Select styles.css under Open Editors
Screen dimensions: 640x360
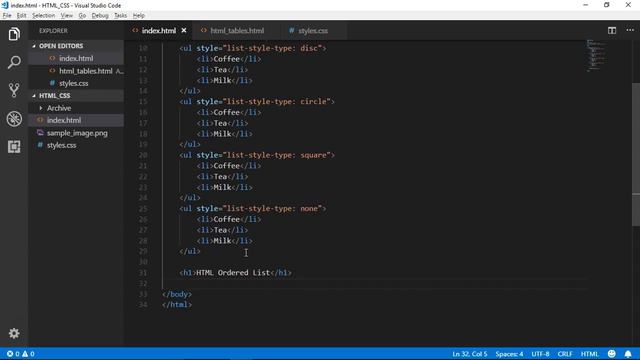pos(76,83)
